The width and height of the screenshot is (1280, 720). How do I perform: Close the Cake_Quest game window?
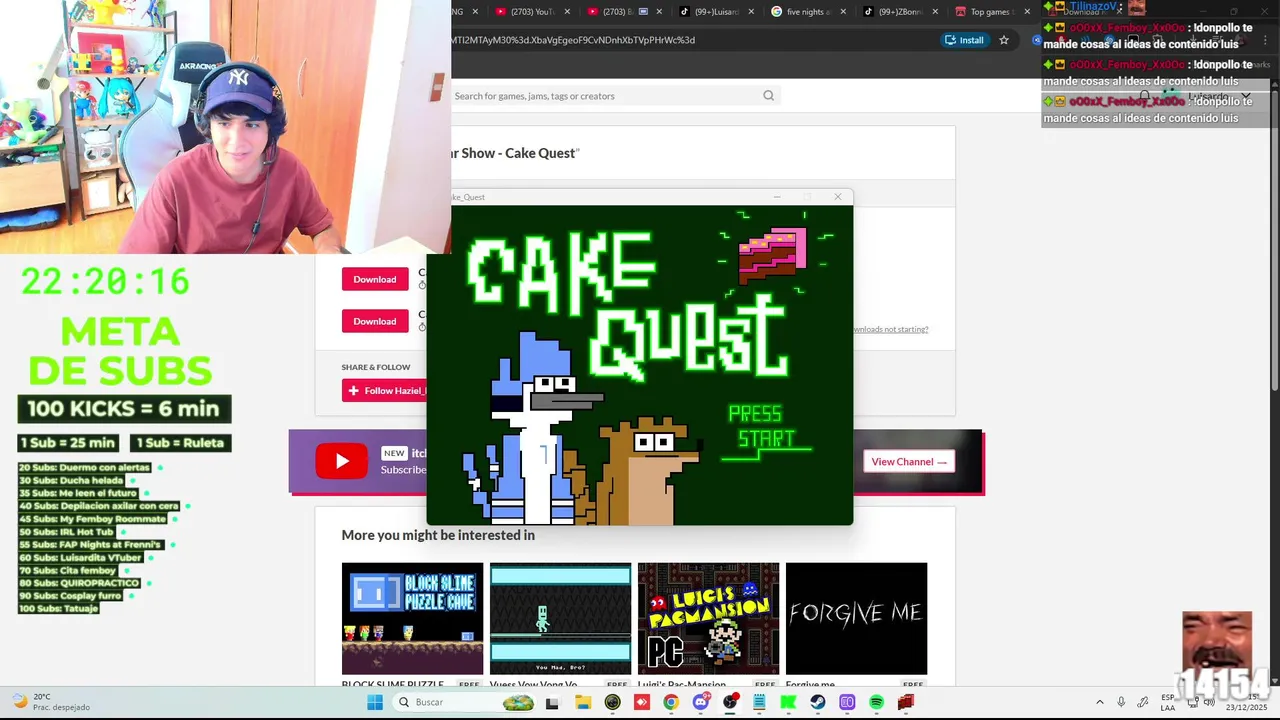(x=838, y=197)
